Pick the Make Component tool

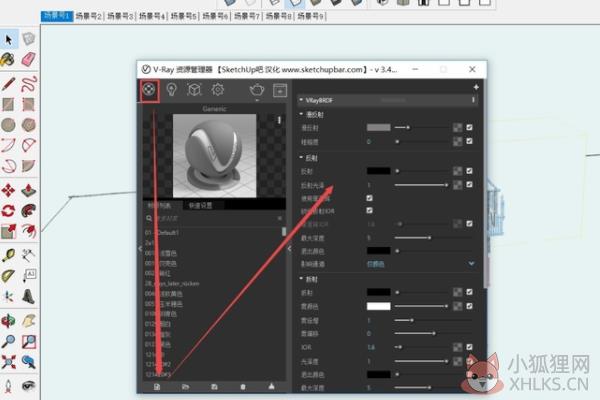pyautogui.click(x=29, y=38)
